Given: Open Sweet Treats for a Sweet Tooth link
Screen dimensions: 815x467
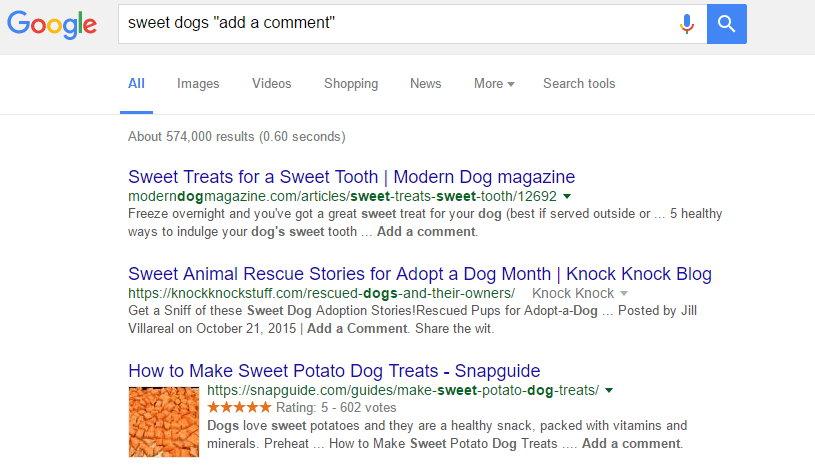Looking at the screenshot, I should coord(351,177).
